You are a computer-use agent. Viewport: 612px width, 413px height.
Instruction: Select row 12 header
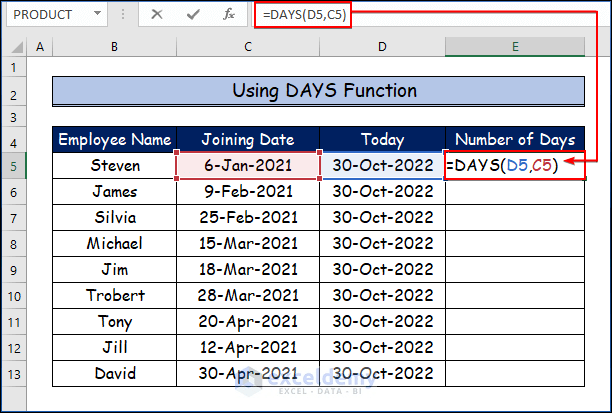coord(14,348)
